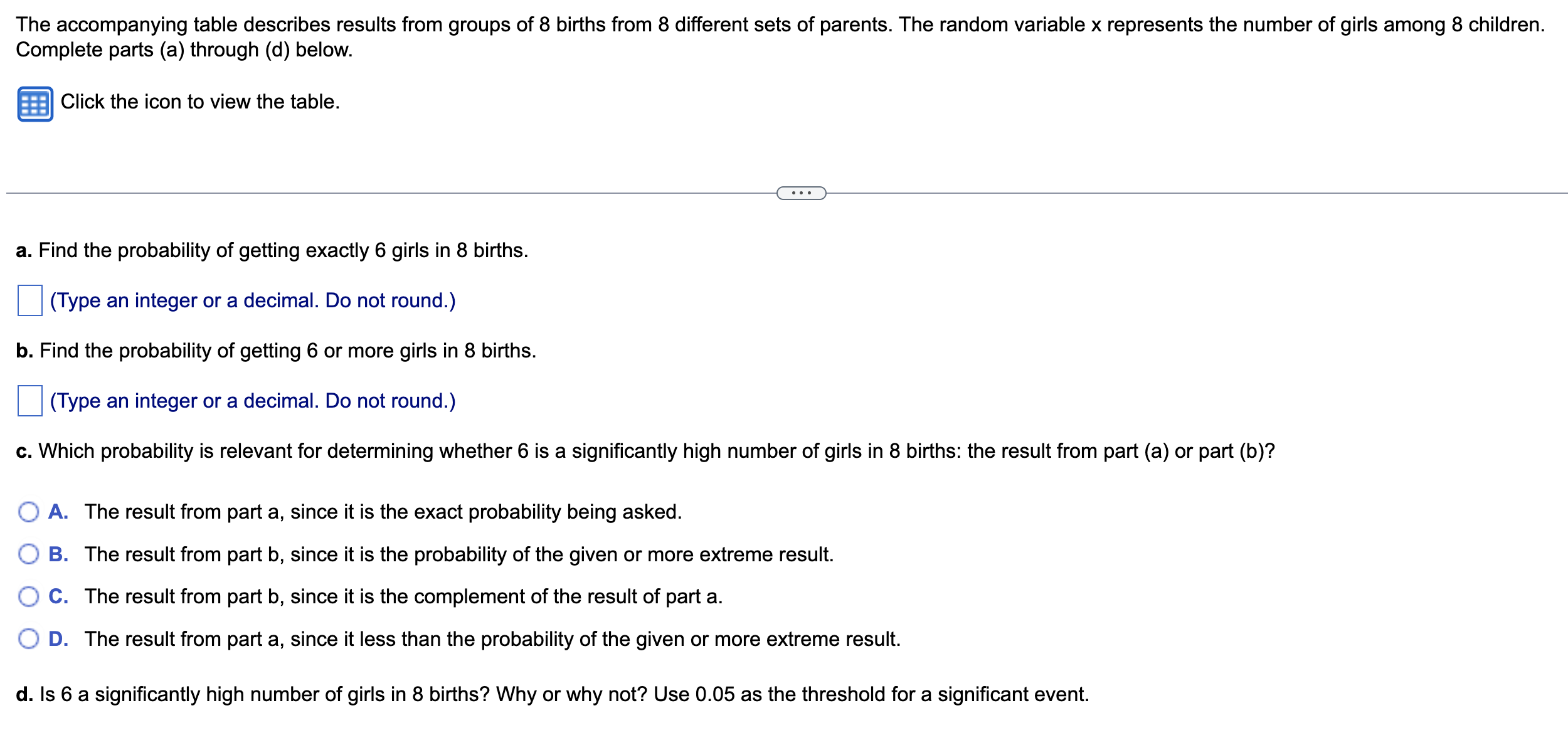The height and width of the screenshot is (735, 1568).
Task: Select radio option A for part (c)
Action: pyautogui.click(x=28, y=511)
